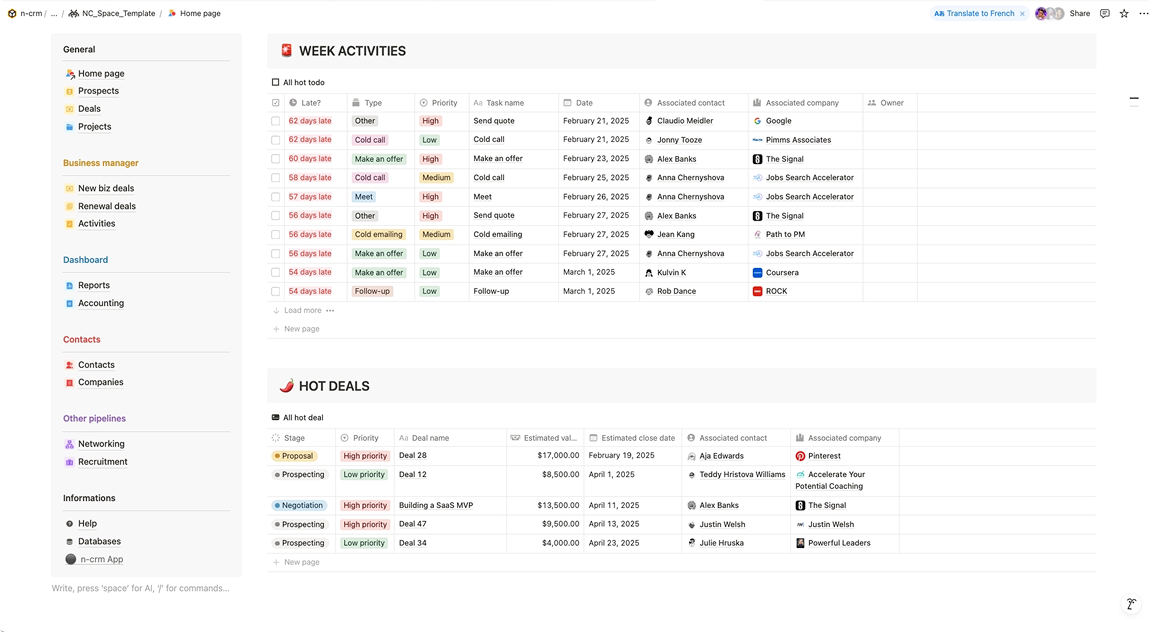Open Accounting page from sidebar
This screenshot has width=1150, height=632.
(x=101, y=303)
